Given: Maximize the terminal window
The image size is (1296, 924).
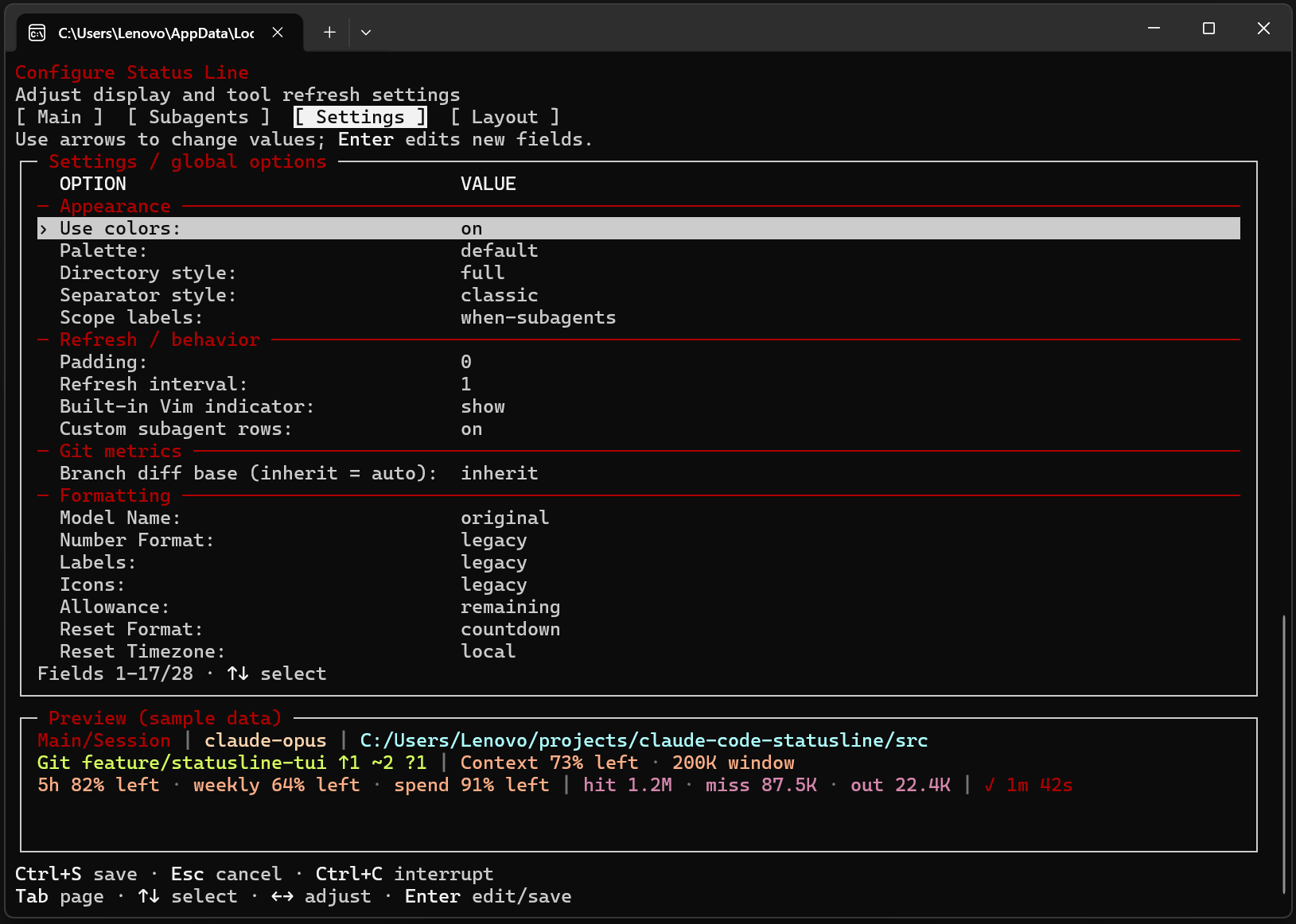Looking at the screenshot, I should click(1208, 29).
